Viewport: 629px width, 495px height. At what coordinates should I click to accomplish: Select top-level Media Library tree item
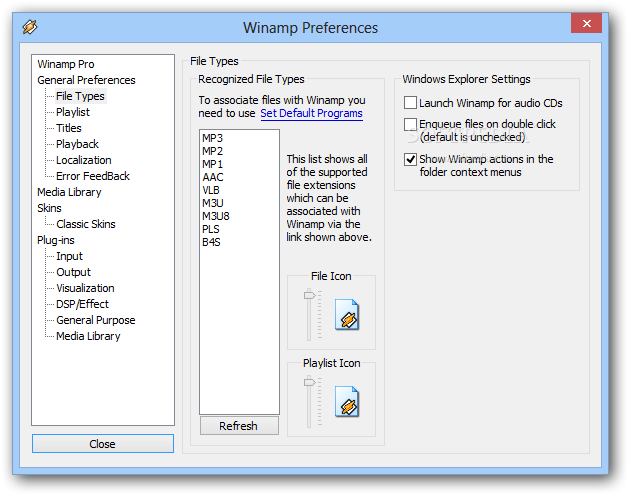[69, 192]
